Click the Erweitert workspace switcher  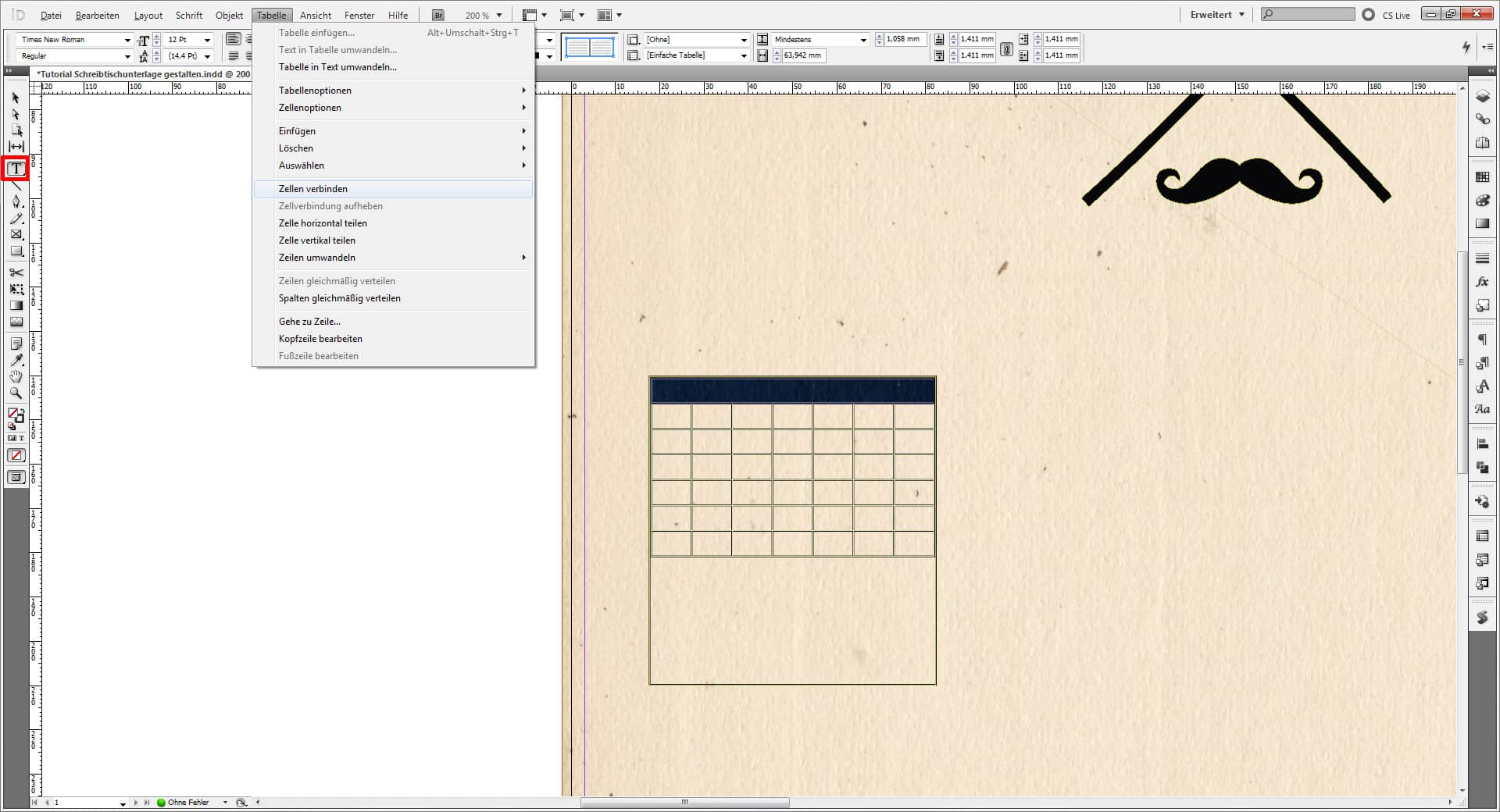pos(1216,15)
